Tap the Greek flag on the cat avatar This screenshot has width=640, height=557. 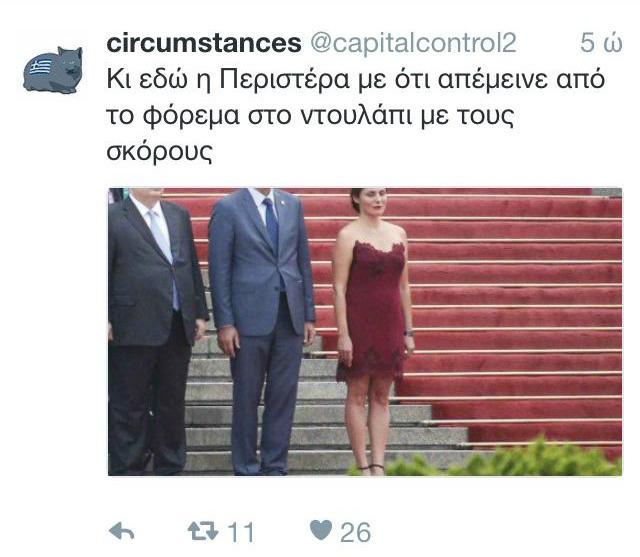point(41,67)
